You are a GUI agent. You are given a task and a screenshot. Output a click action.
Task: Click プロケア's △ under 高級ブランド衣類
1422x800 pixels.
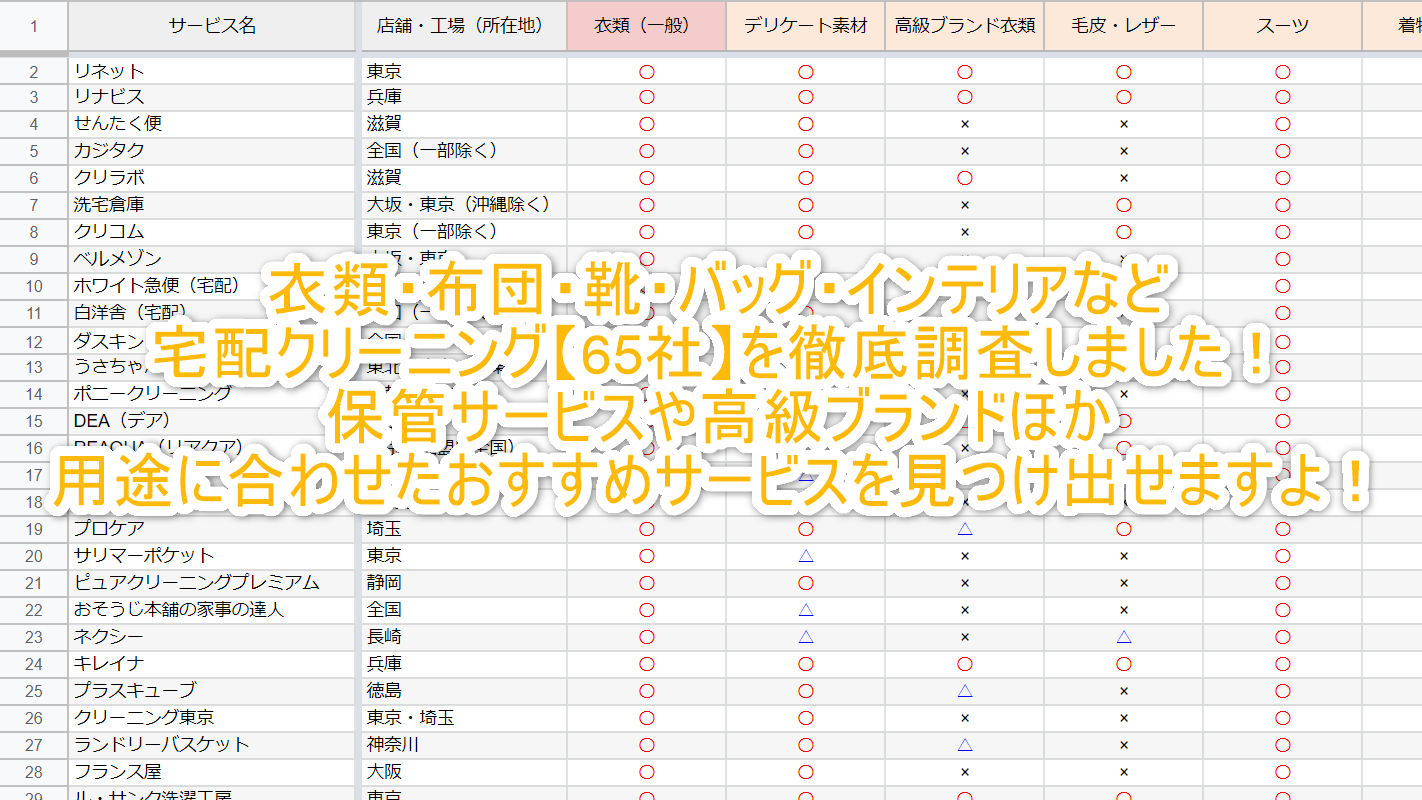965,529
